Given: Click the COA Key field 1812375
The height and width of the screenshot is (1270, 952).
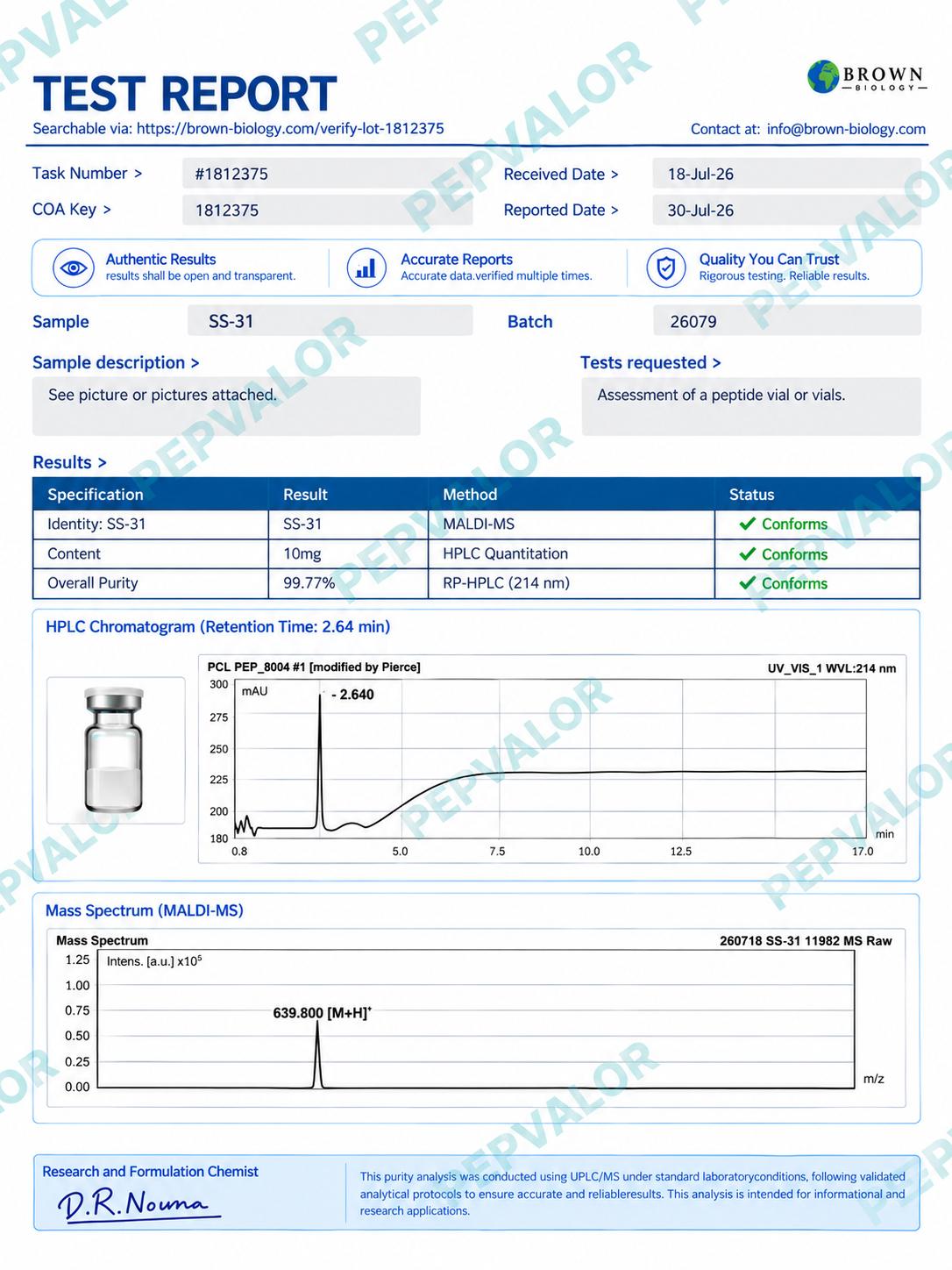Looking at the screenshot, I should point(327,210).
